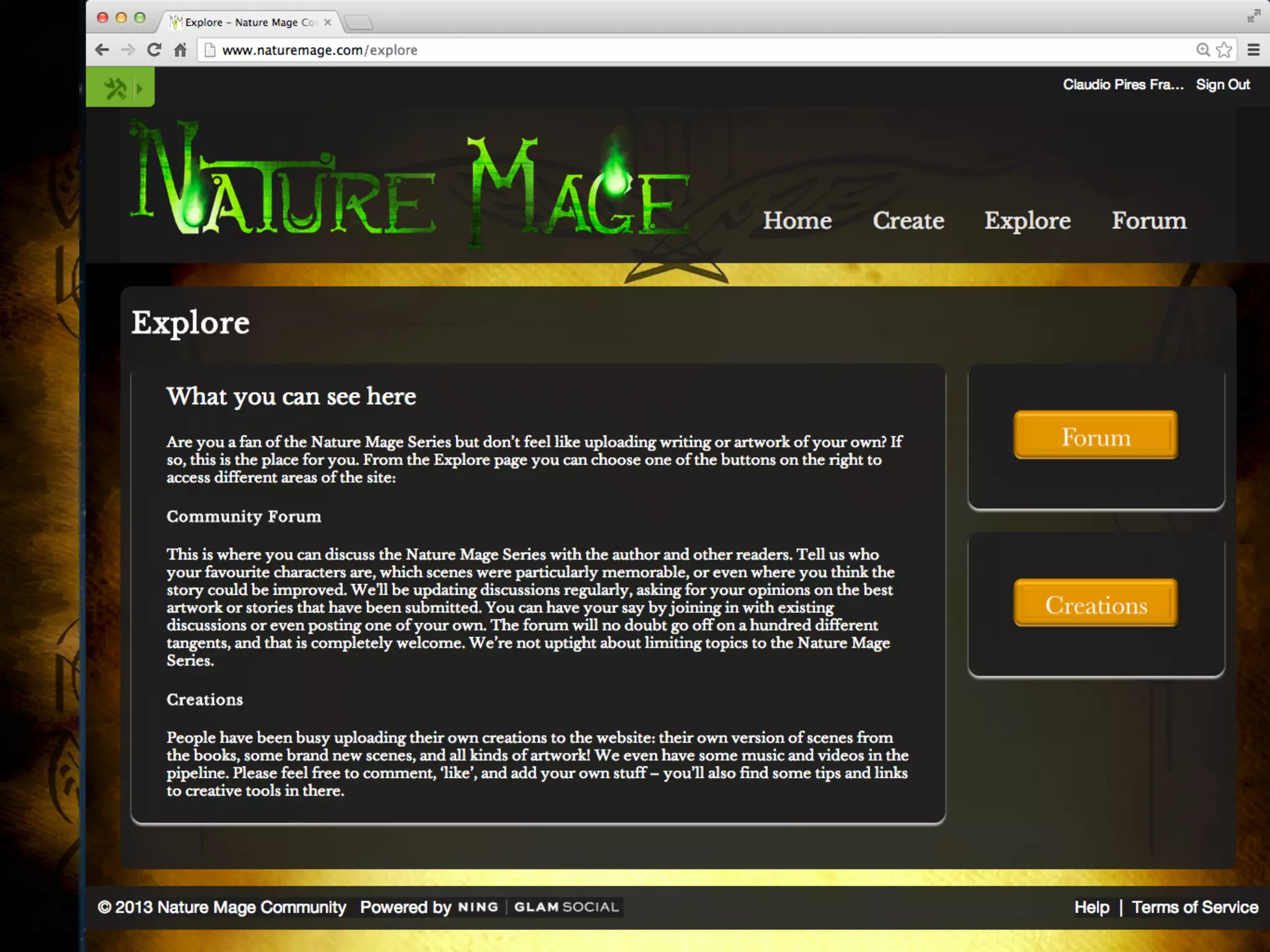
Task: Click the browser forward arrow
Action: pyautogui.click(x=128, y=50)
